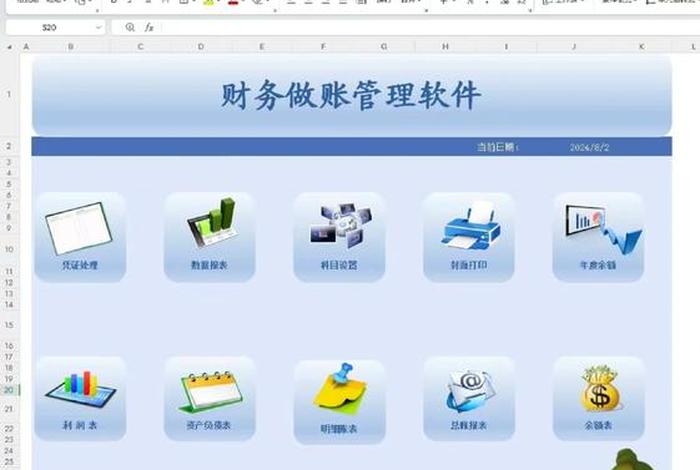Image resolution: width=700 pixels, height=470 pixels.
Task: Open the 凭证处理 voucher processing icon
Action: [80, 237]
